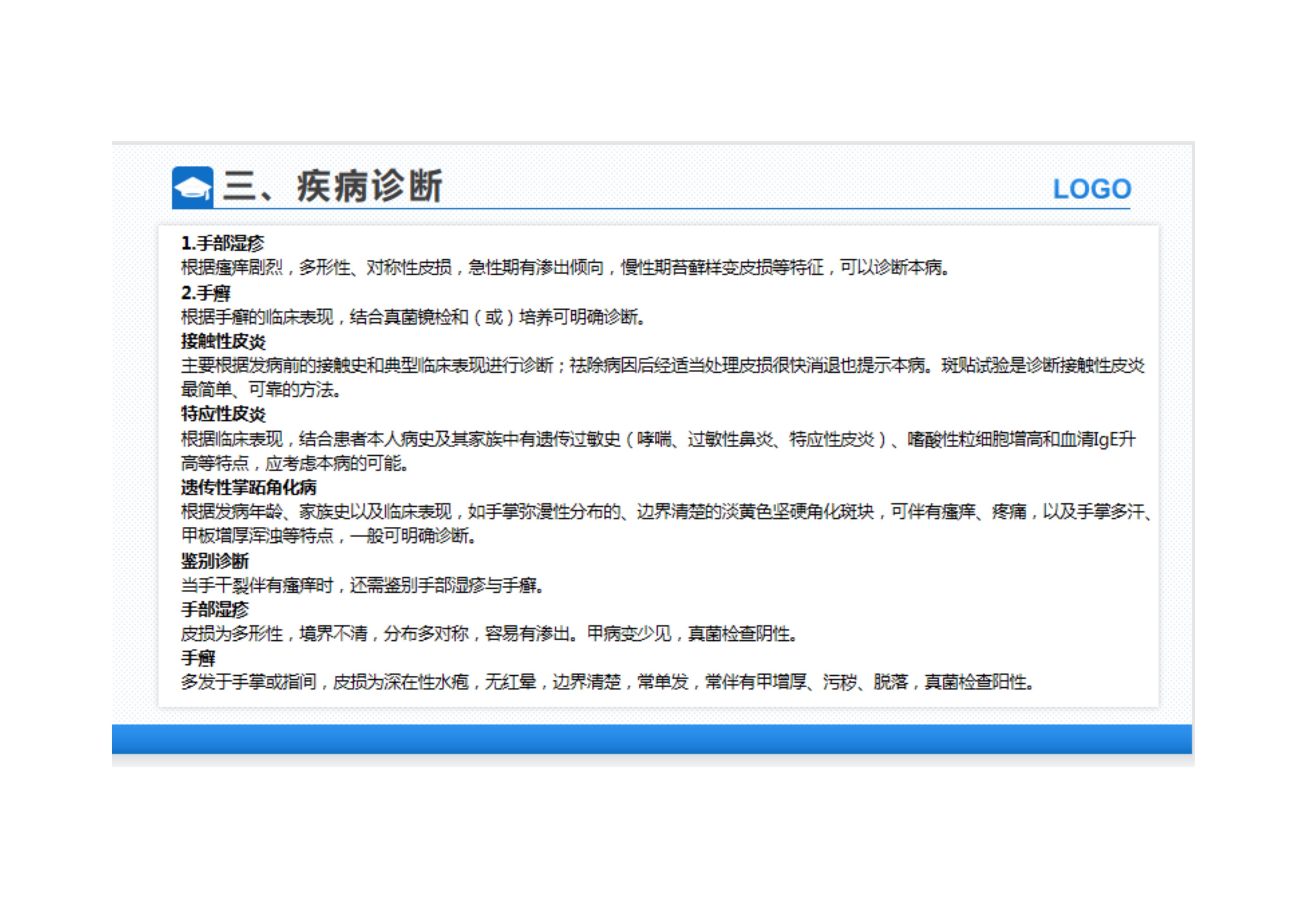
Task: Click the line starting 当手干裂伴有瘙痒时
Action: point(363,585)
